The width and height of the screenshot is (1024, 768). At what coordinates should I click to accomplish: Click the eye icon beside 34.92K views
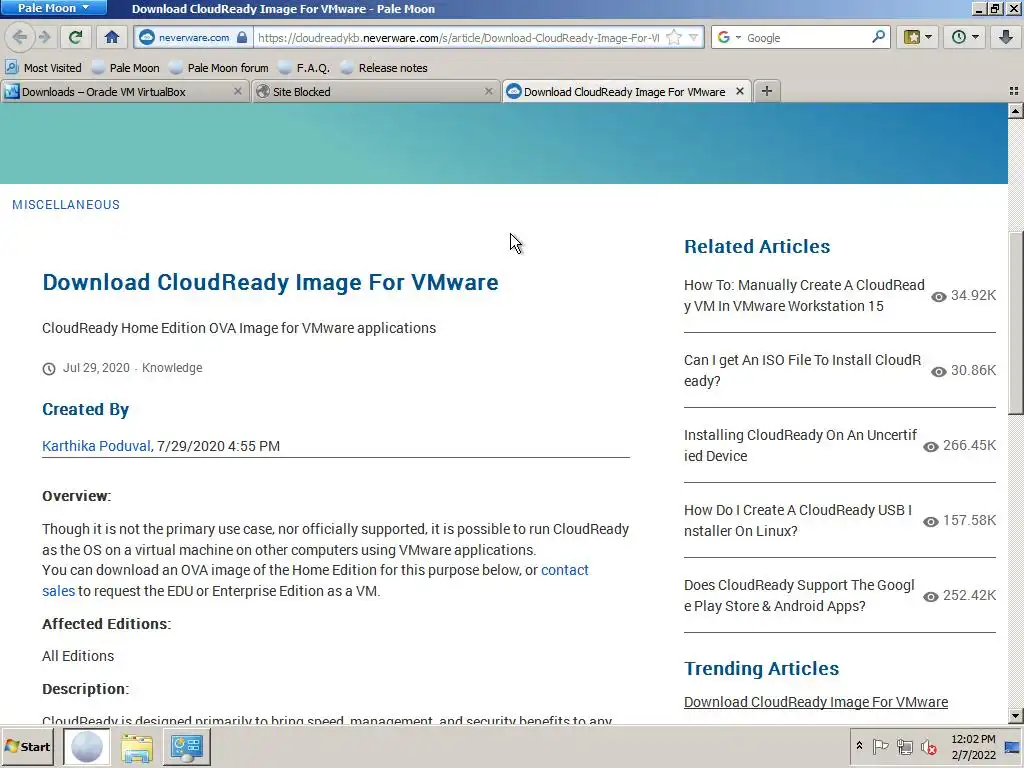(x=938, y=296)
